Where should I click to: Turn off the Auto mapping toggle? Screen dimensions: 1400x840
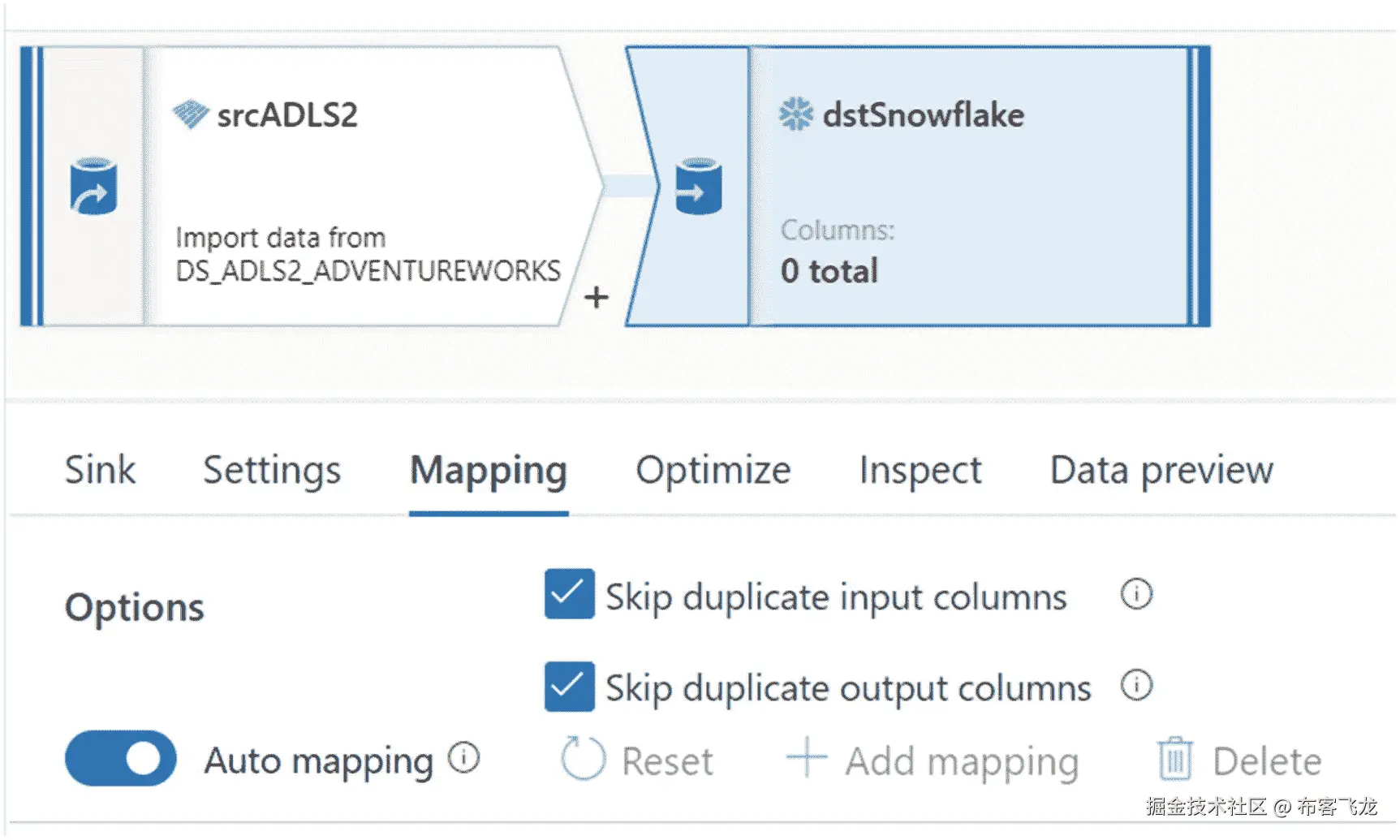[120, 759]
